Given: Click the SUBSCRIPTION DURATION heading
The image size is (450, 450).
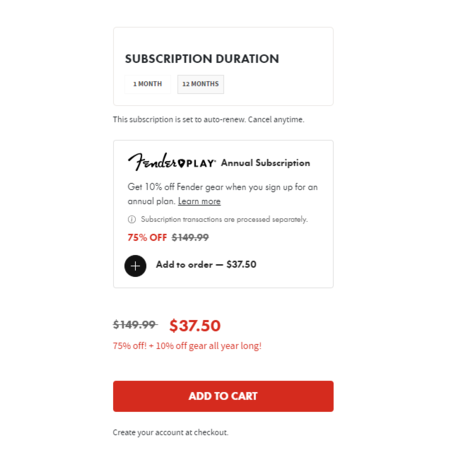Looking at the screenshot, I should pos(202,59).
